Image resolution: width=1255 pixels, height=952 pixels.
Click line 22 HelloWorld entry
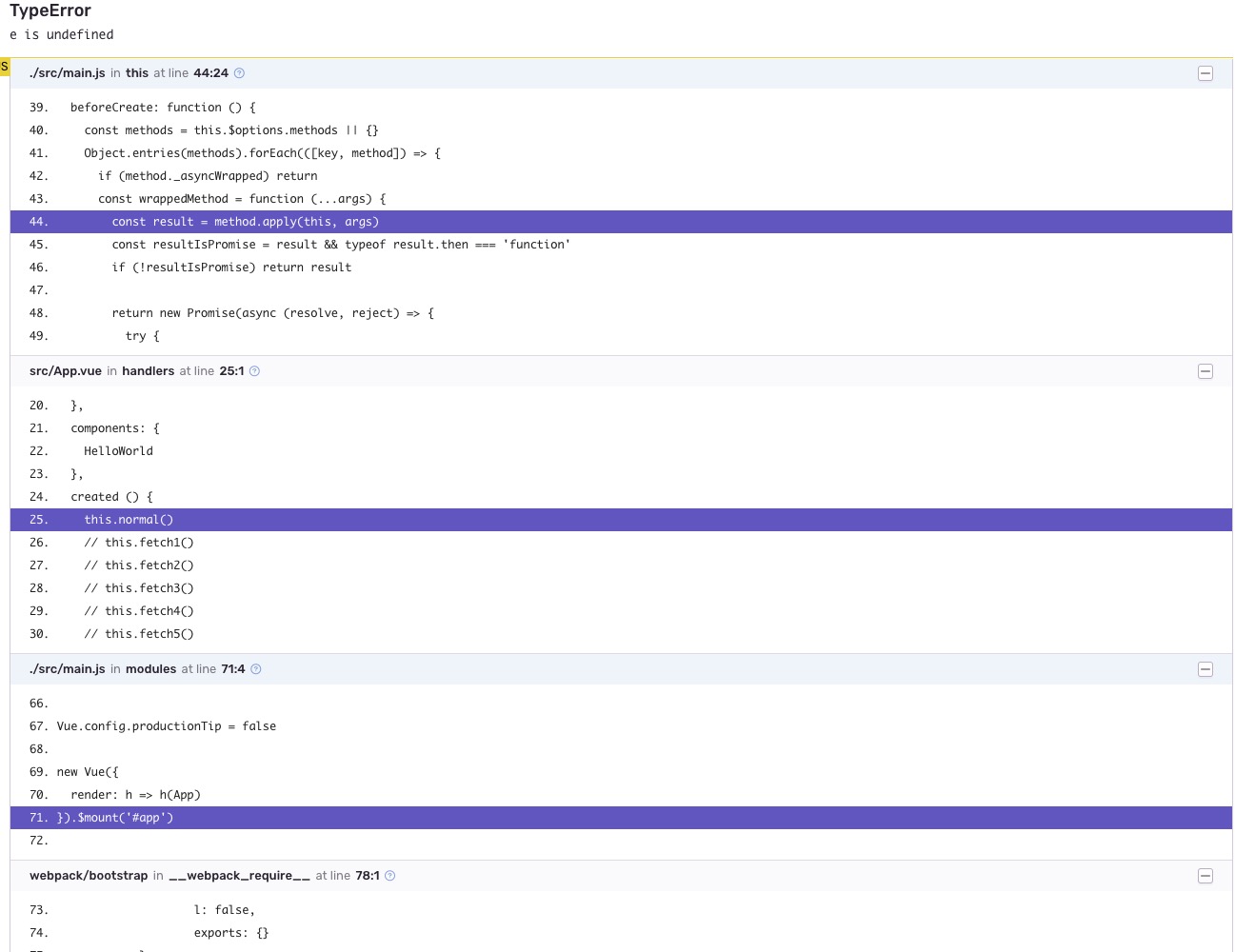click(118, 451)
